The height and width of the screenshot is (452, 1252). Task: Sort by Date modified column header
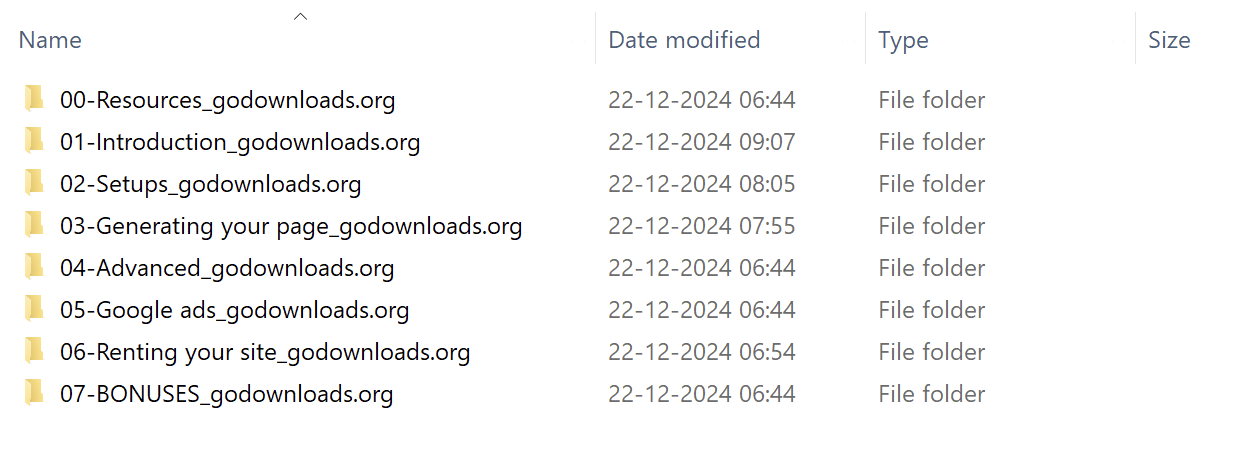[684, 40]
